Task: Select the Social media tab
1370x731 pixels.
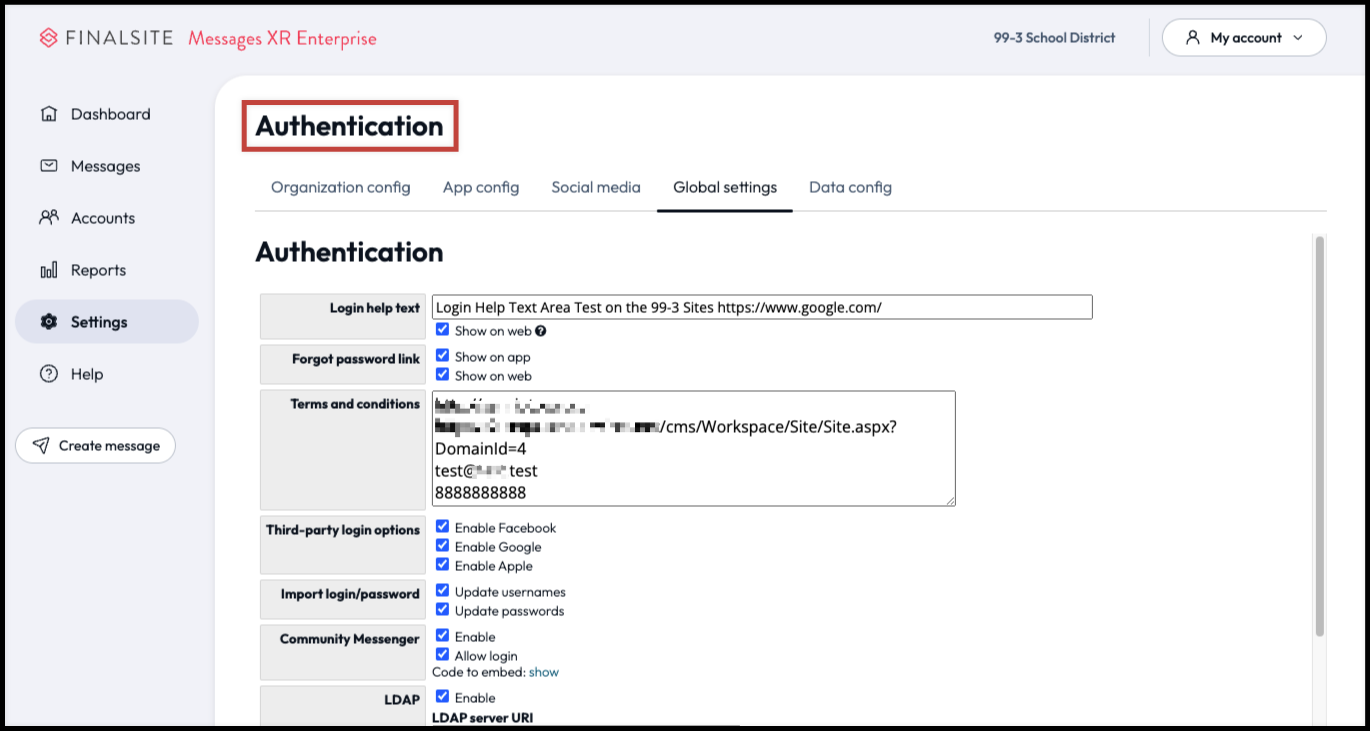Action: pos(596,187)
